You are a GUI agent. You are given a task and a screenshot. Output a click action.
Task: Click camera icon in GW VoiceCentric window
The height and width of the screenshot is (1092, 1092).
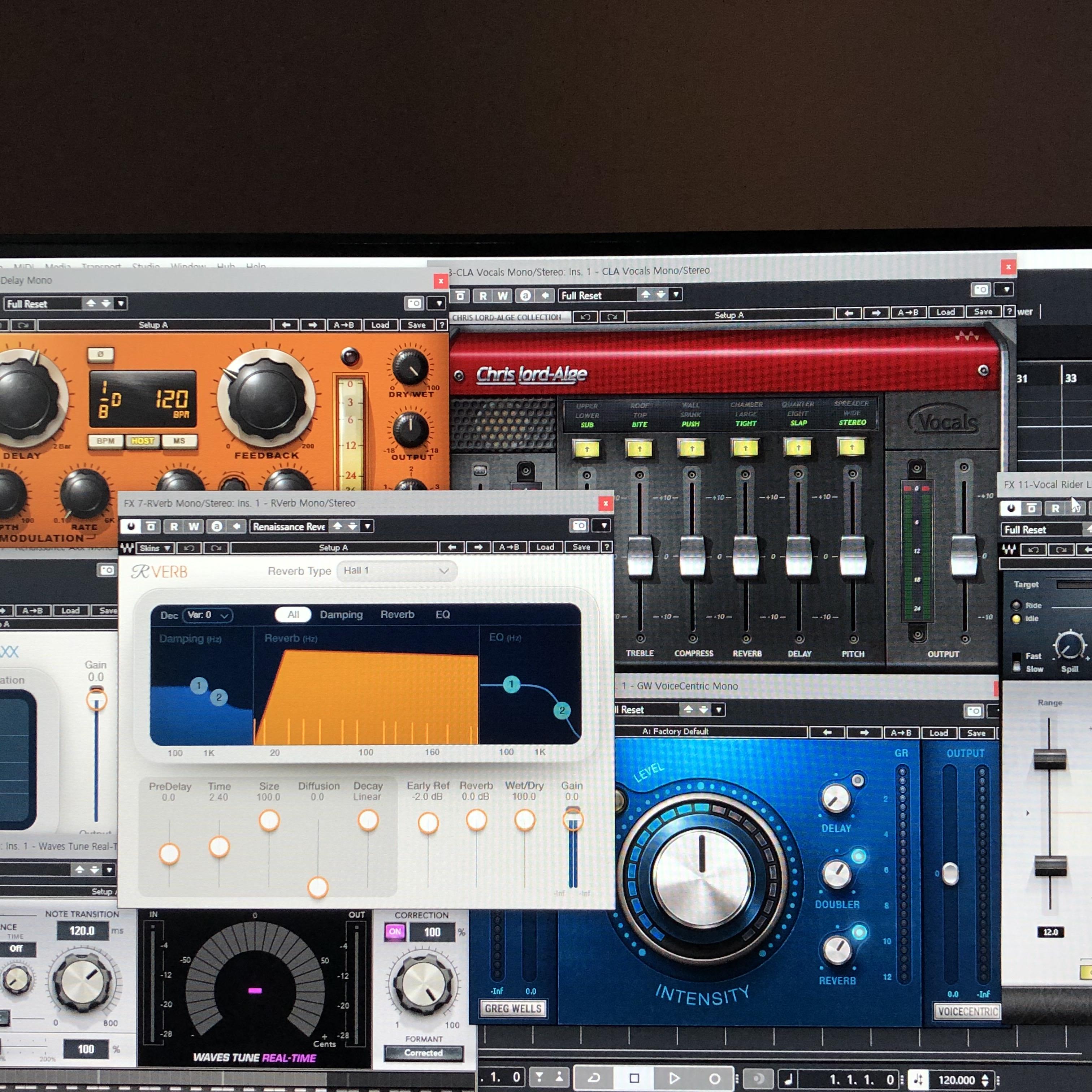pos(974,711)
